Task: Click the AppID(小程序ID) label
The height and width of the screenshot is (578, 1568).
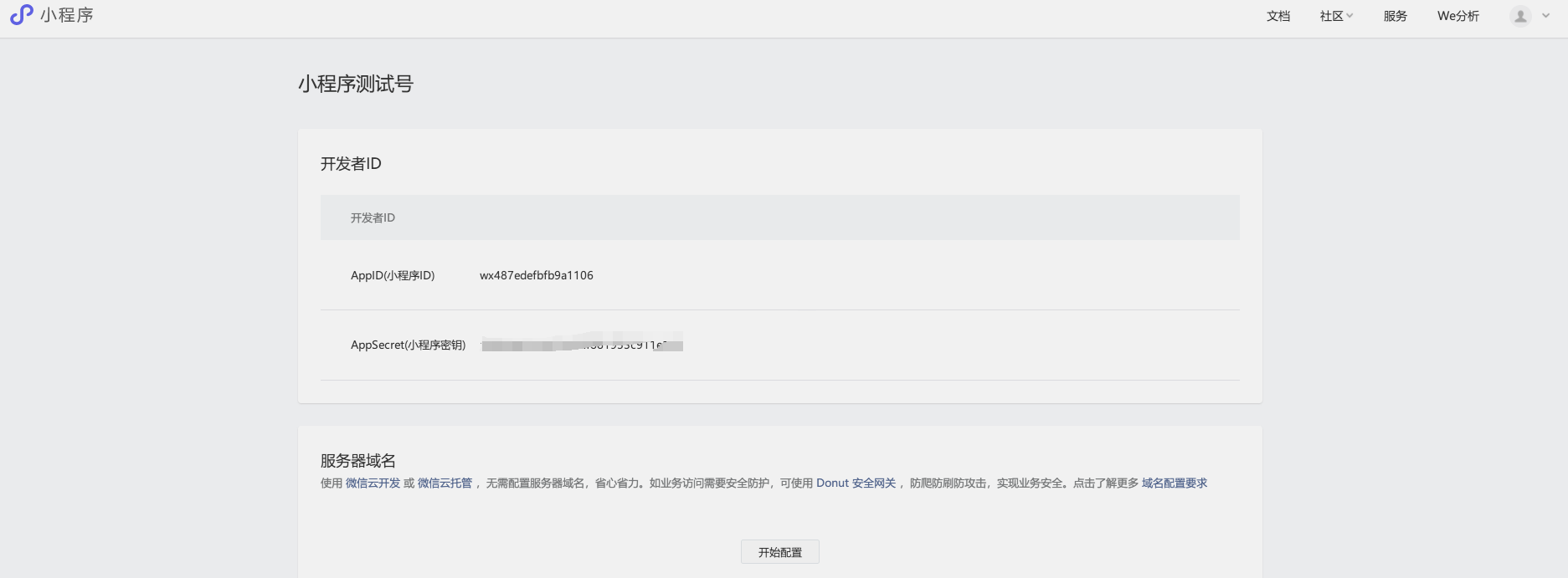Action: pyautogui.click(x=393, y=275)
